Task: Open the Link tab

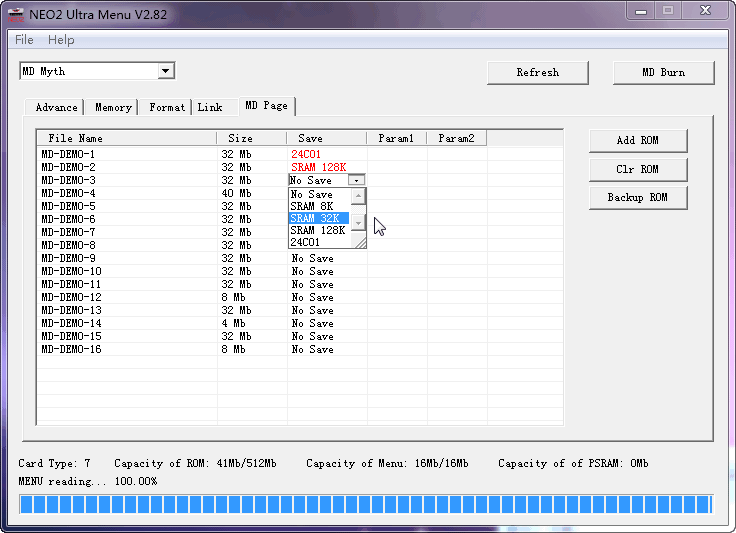Action: pos(210,107)
